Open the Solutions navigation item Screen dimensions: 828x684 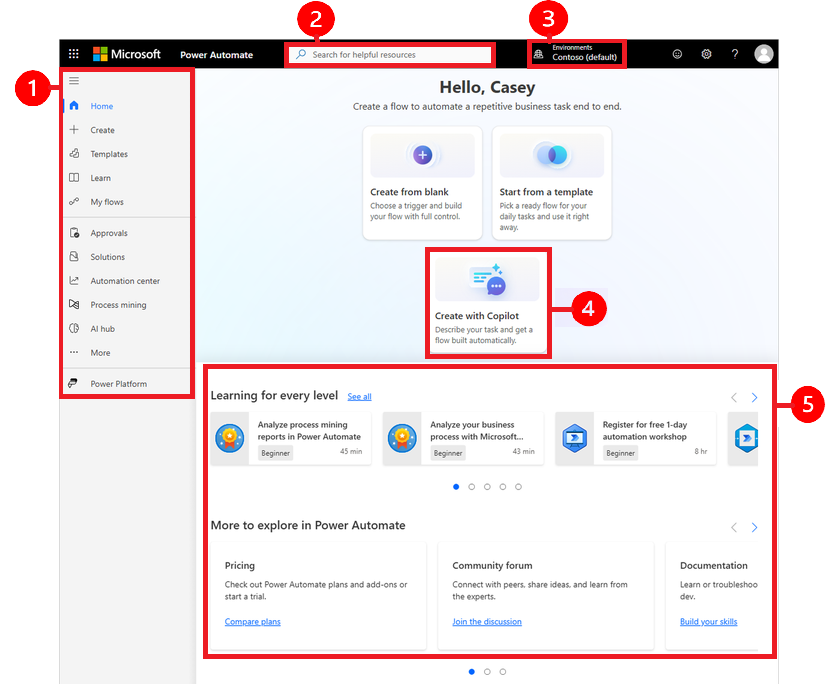[x=126, y=257]
